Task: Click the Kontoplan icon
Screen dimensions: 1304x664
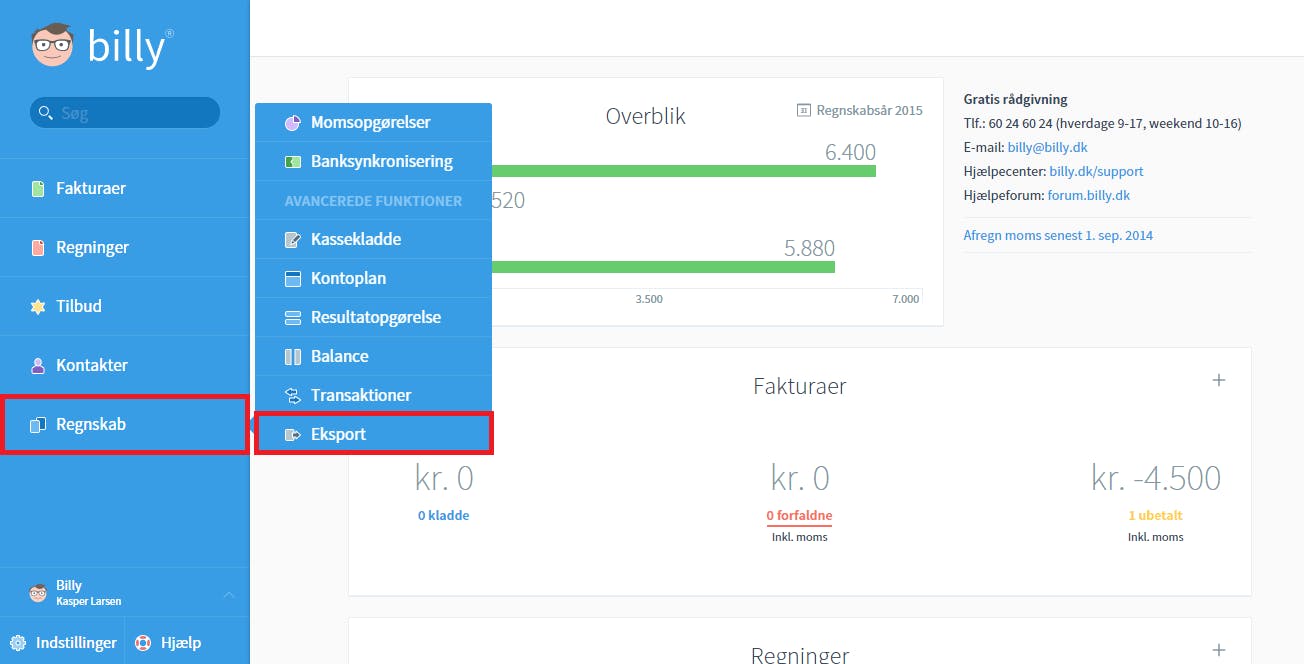Action: coord(293,279)
